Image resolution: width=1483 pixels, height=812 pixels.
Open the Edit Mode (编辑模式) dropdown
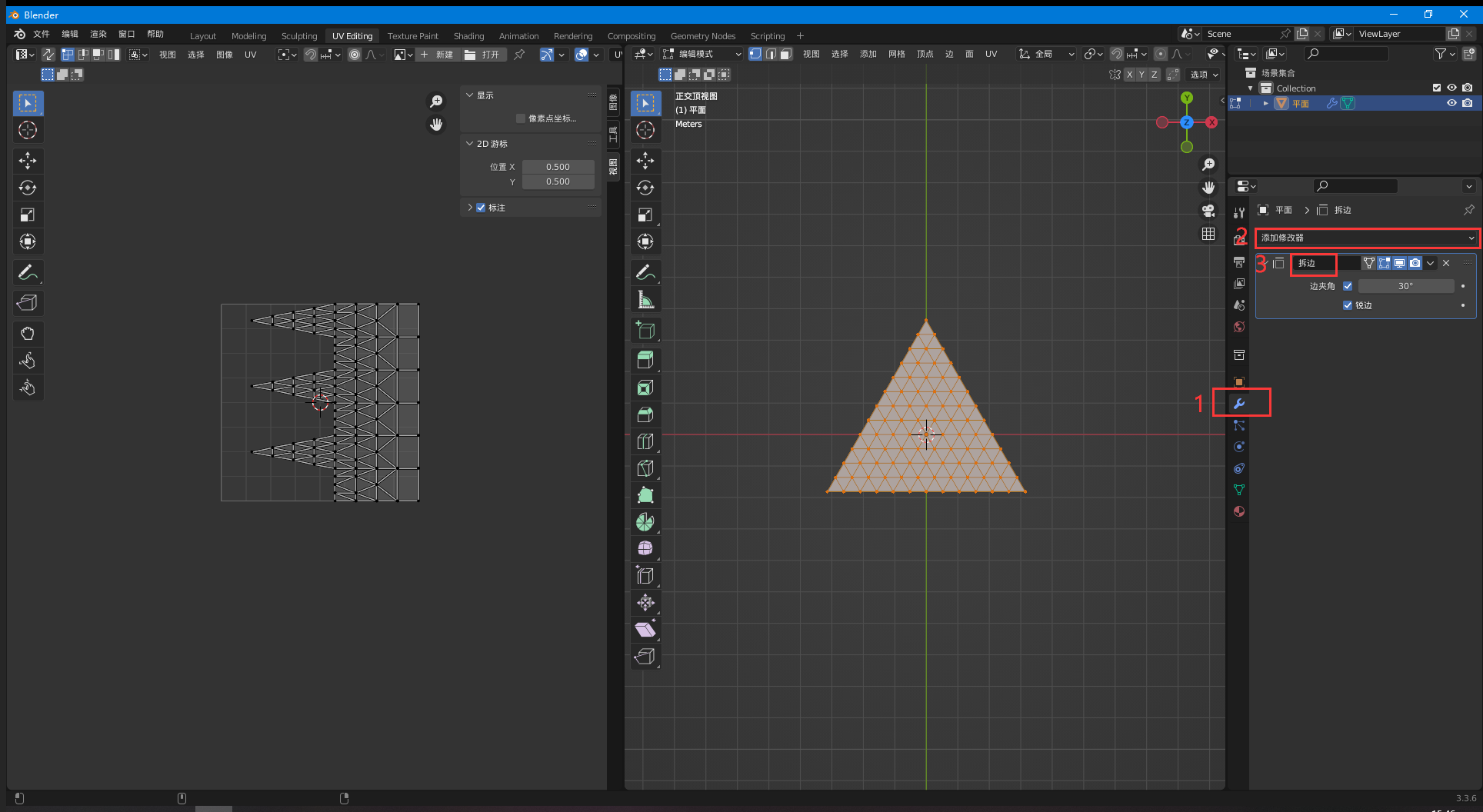702,54
